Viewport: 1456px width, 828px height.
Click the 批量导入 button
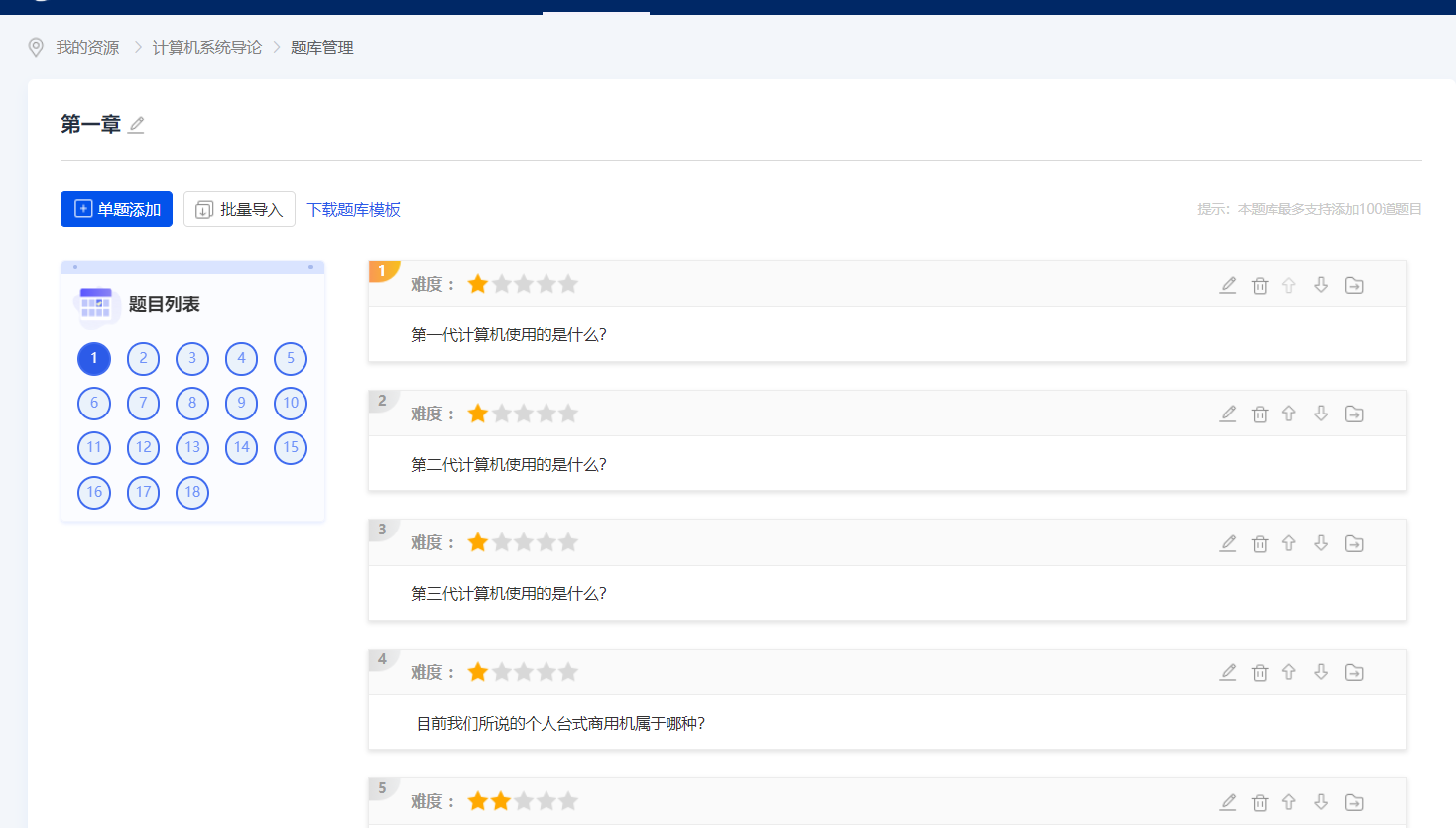(239, 209)
